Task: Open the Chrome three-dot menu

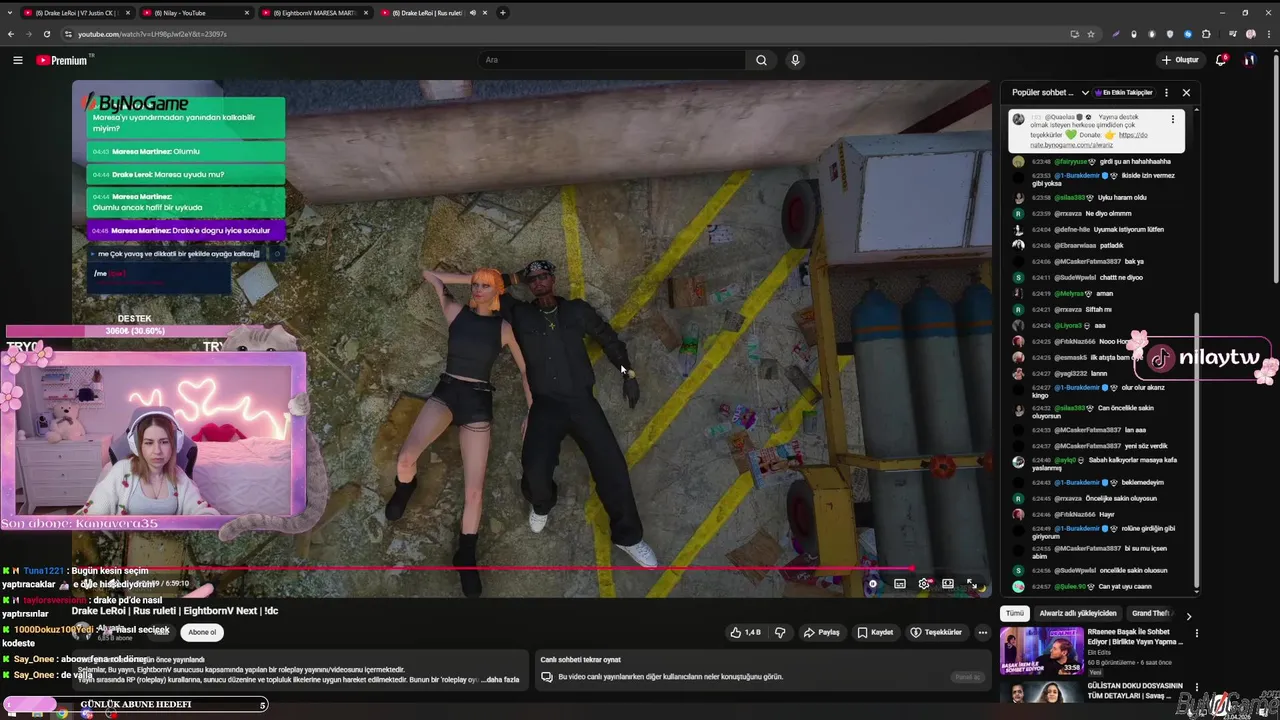Action: pos(1268,34)
